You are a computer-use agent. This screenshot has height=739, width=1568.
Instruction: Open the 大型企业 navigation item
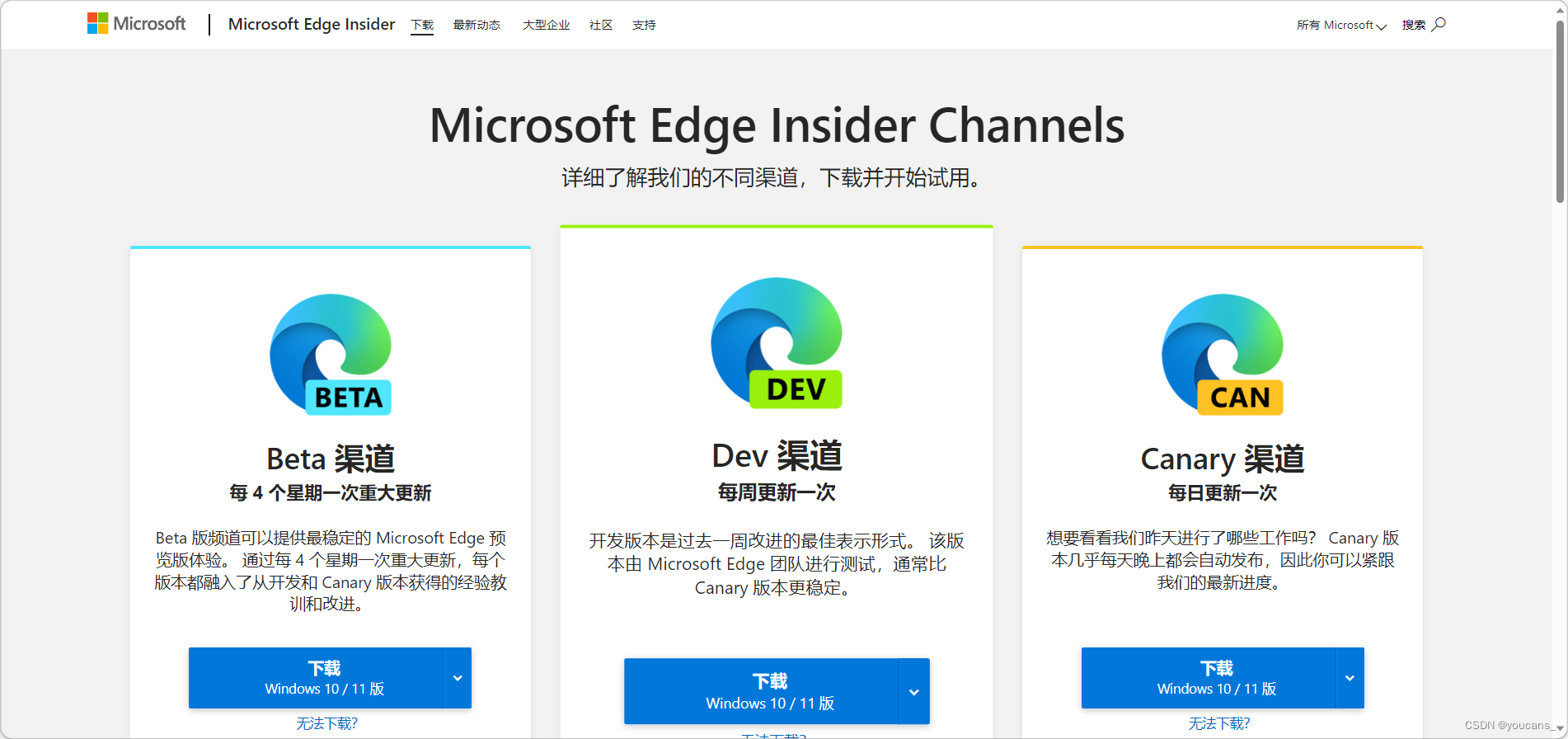(546, 25)
